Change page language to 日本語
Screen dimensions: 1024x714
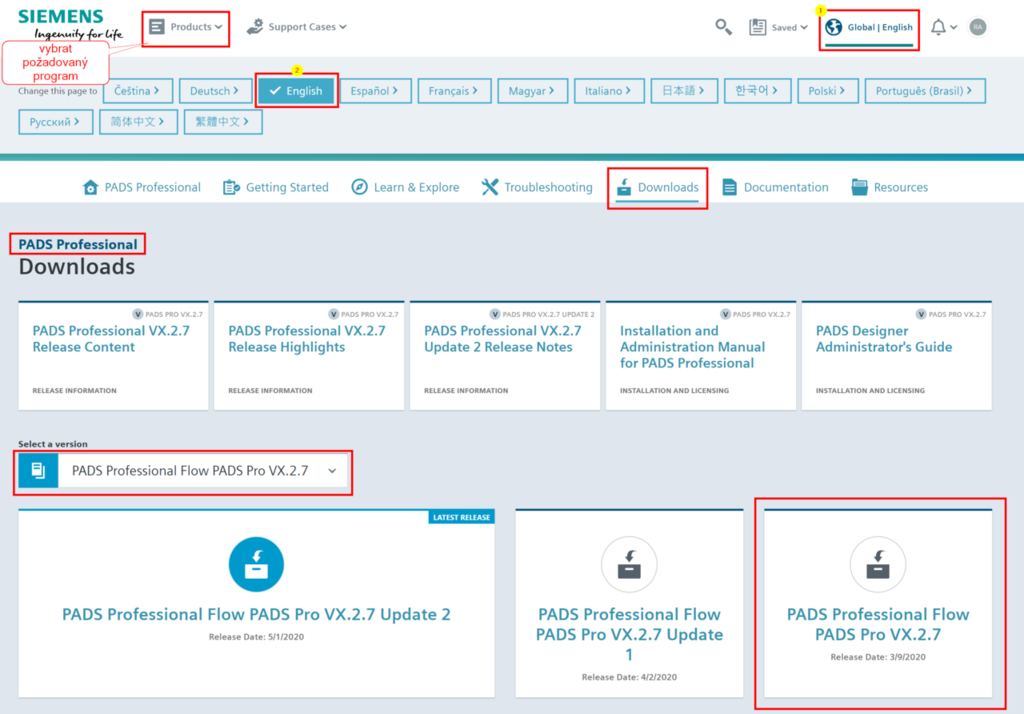click(x=684, y=91)
